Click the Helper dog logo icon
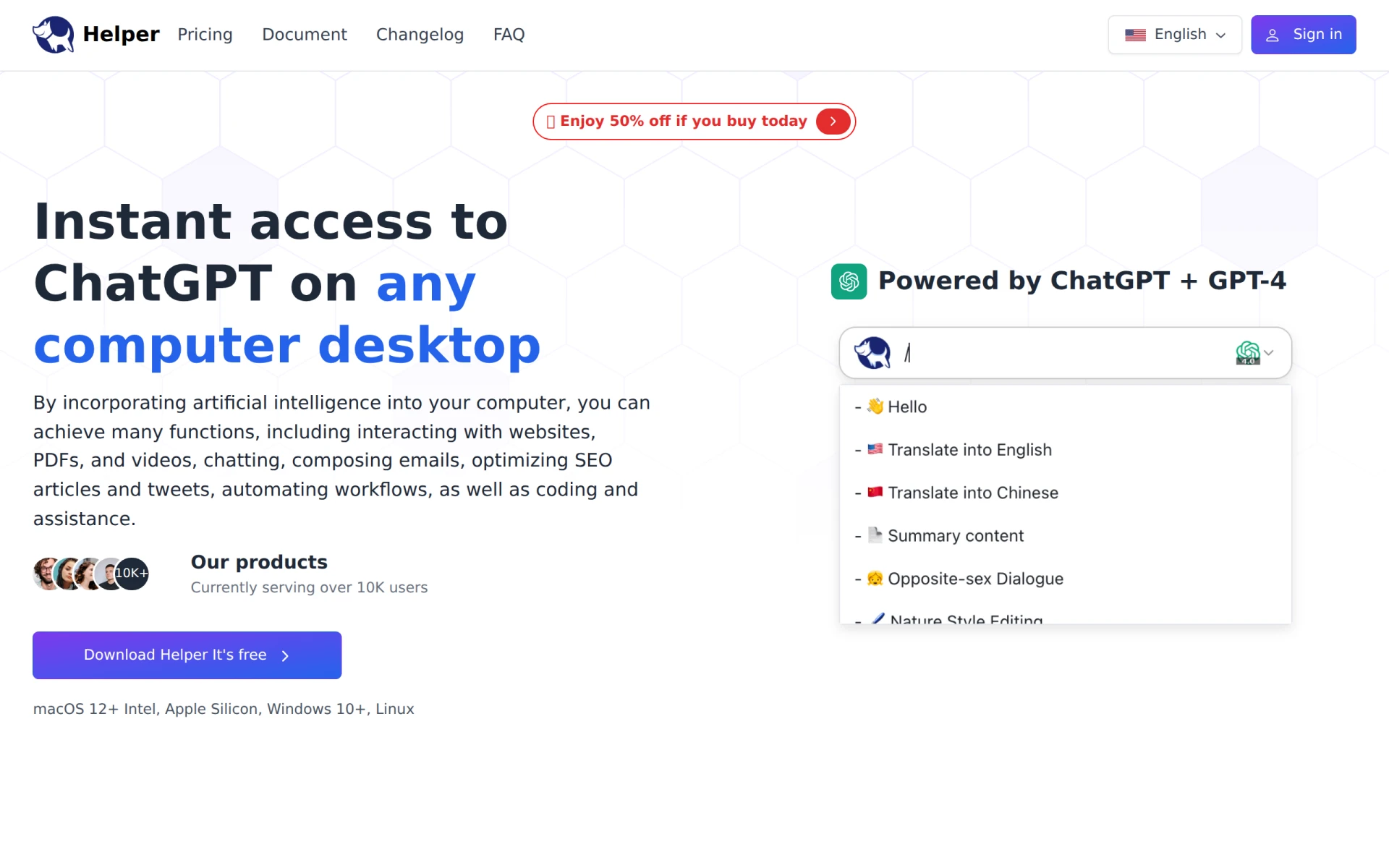 click(54, 35)
